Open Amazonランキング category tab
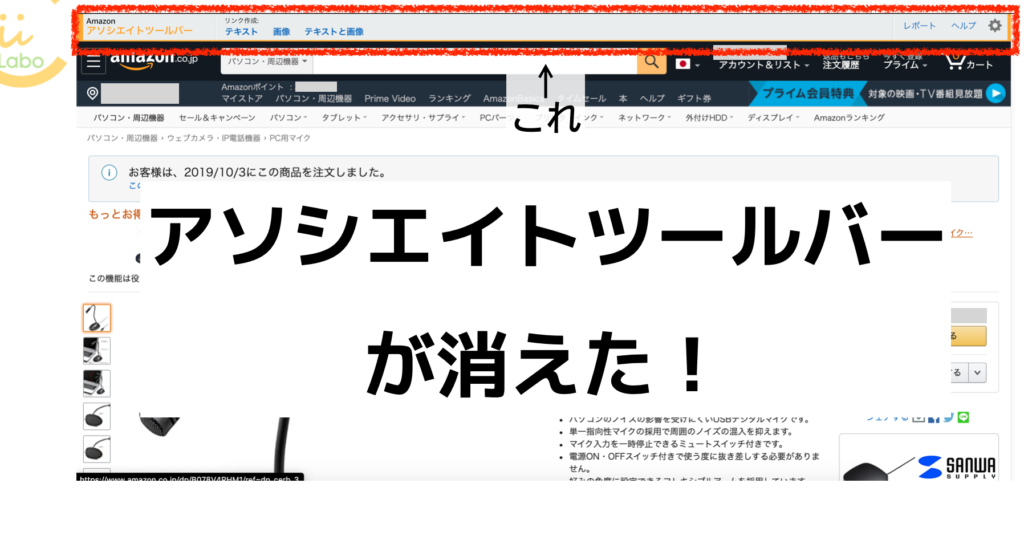Screen dimensions: 1024x552 848,118
